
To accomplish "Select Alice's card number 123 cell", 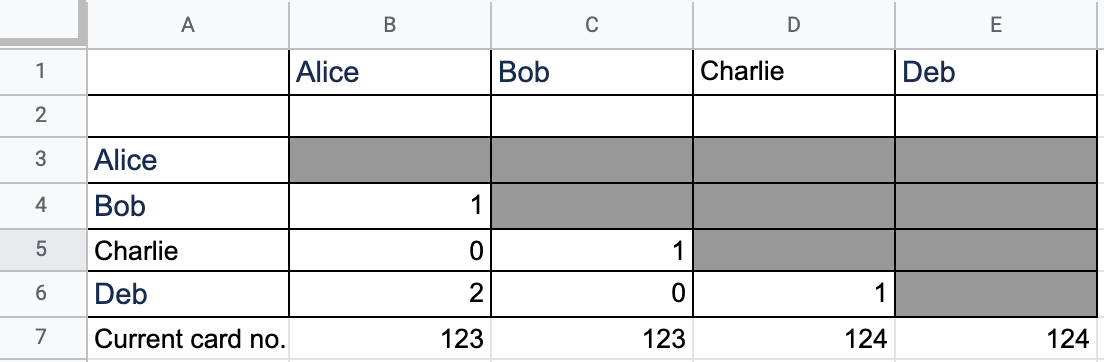I will [x=389, y=339].
